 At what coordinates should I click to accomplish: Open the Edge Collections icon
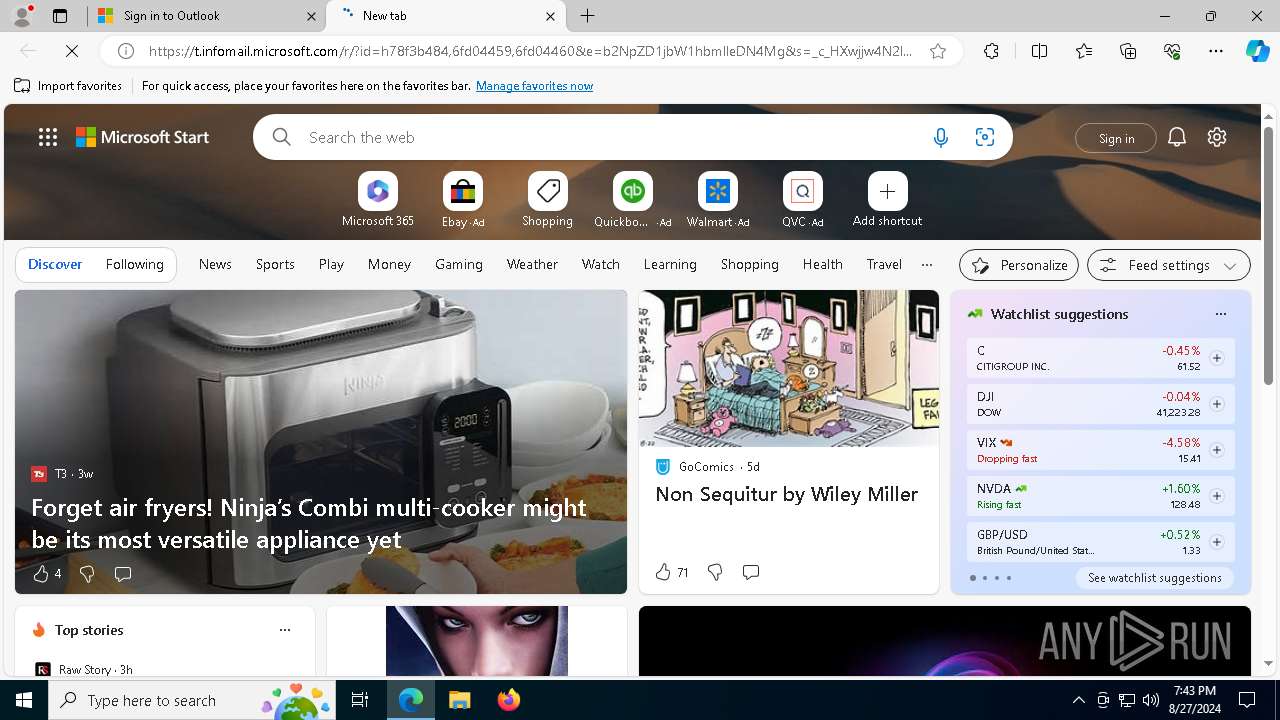pyautogui.click(x=1128, y=51)
